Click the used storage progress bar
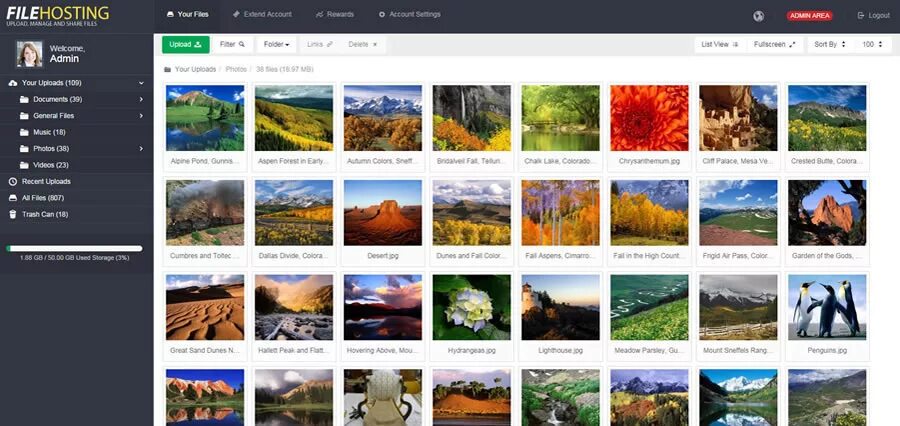This screenshot has width=900, height=426. tap(74, 249)
